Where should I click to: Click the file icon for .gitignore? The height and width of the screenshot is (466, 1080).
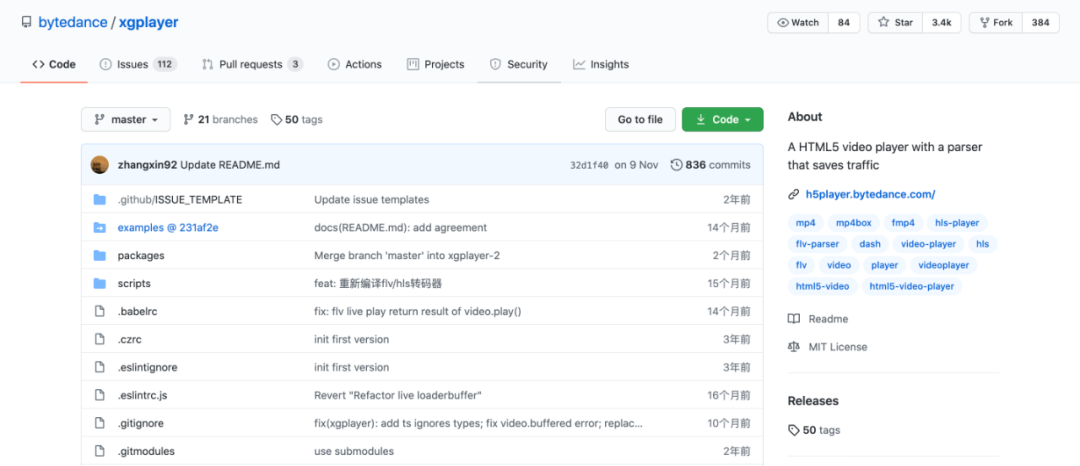click(x=100, y=423)
